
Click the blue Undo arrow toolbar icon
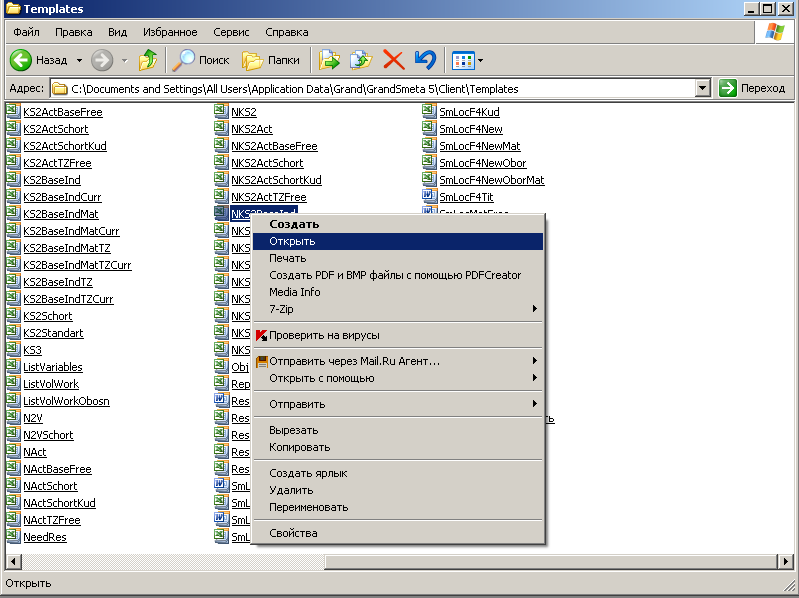[425, 60]
